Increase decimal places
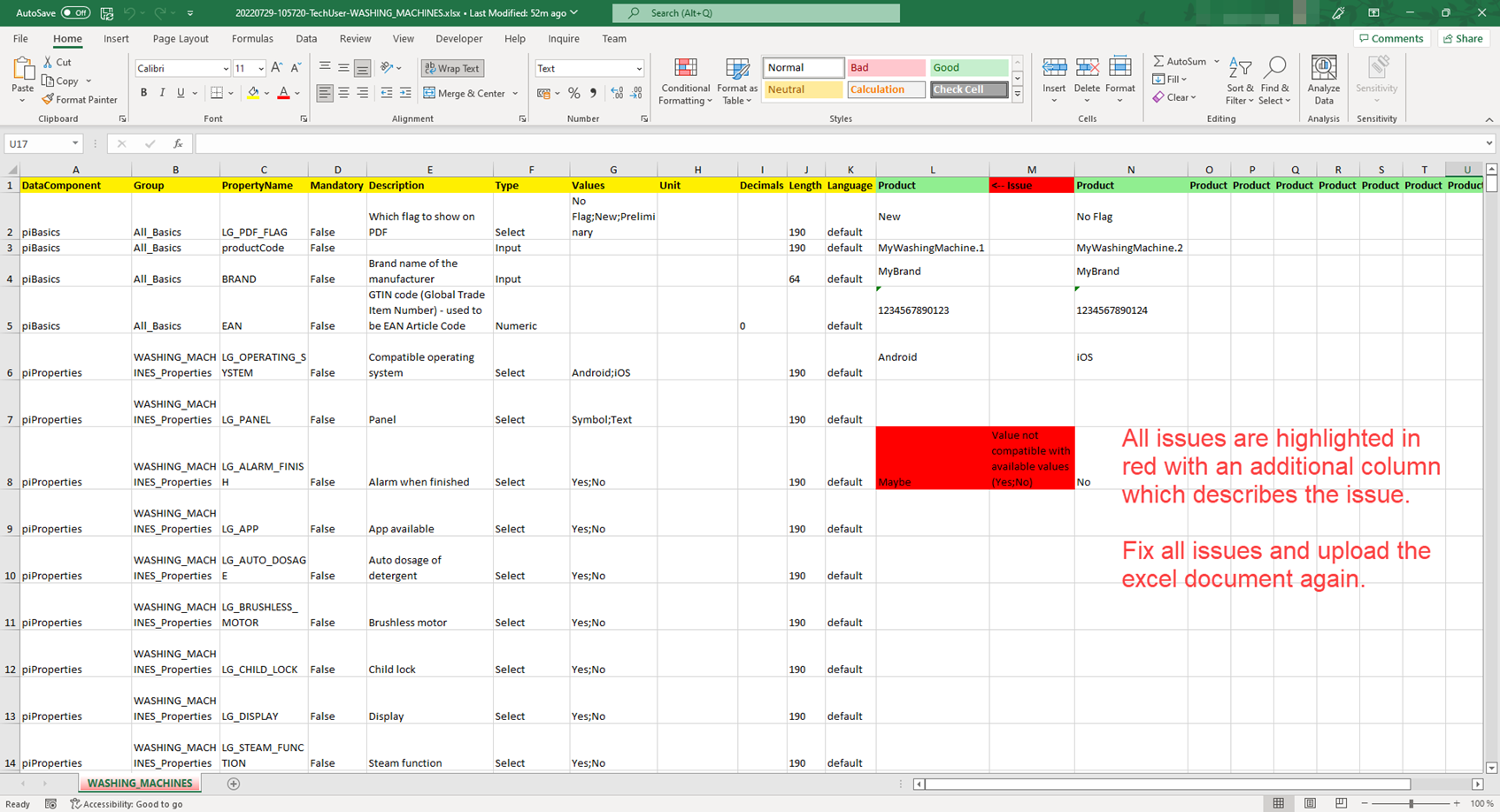The width and height of the screenshot is (1500, 812). [617, 93]
